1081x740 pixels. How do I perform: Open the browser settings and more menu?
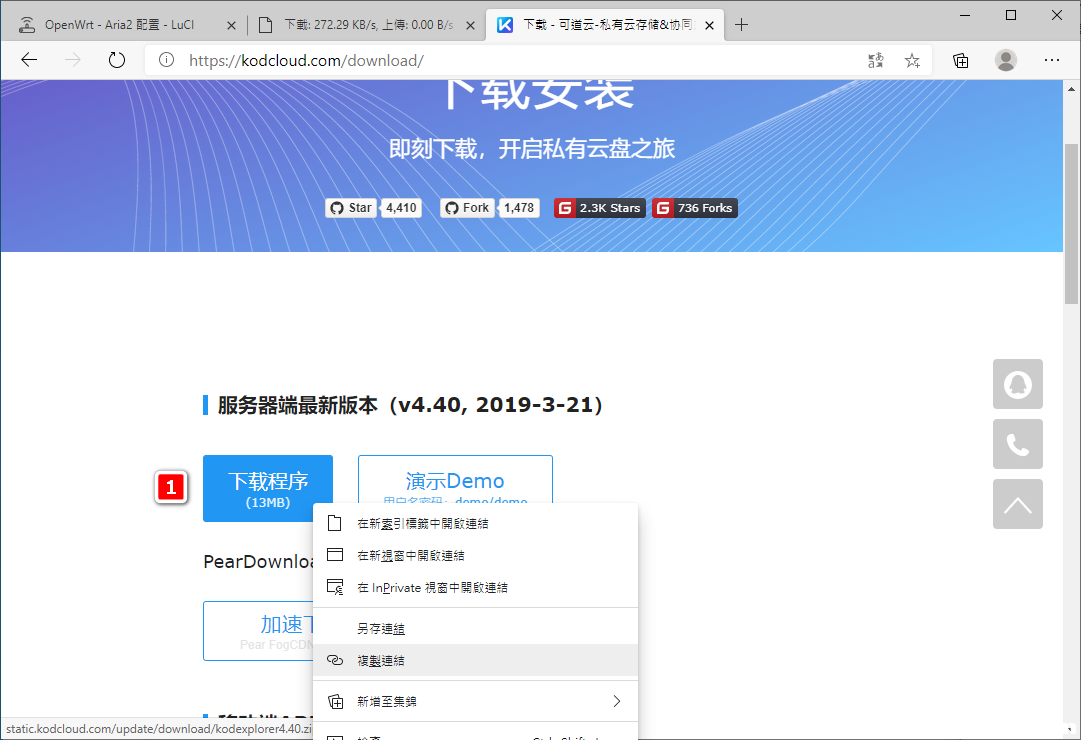(1051, 60)
